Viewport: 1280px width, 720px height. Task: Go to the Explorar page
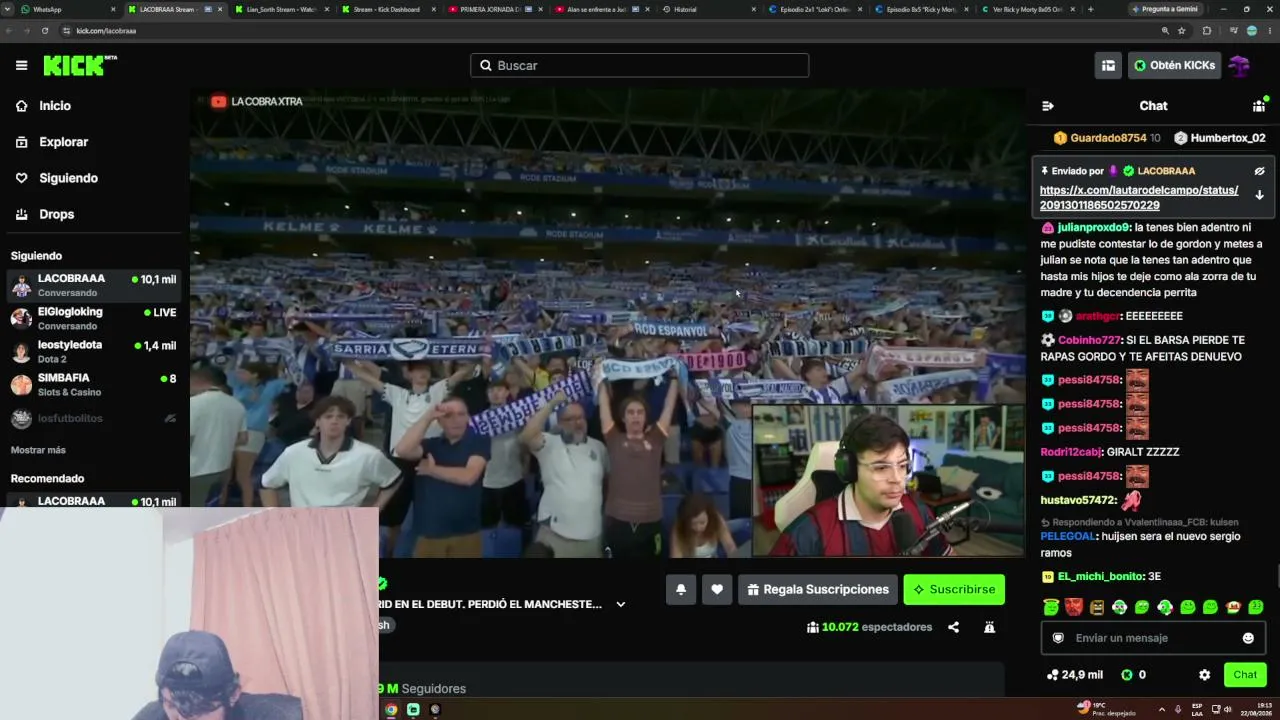(63, 142)
